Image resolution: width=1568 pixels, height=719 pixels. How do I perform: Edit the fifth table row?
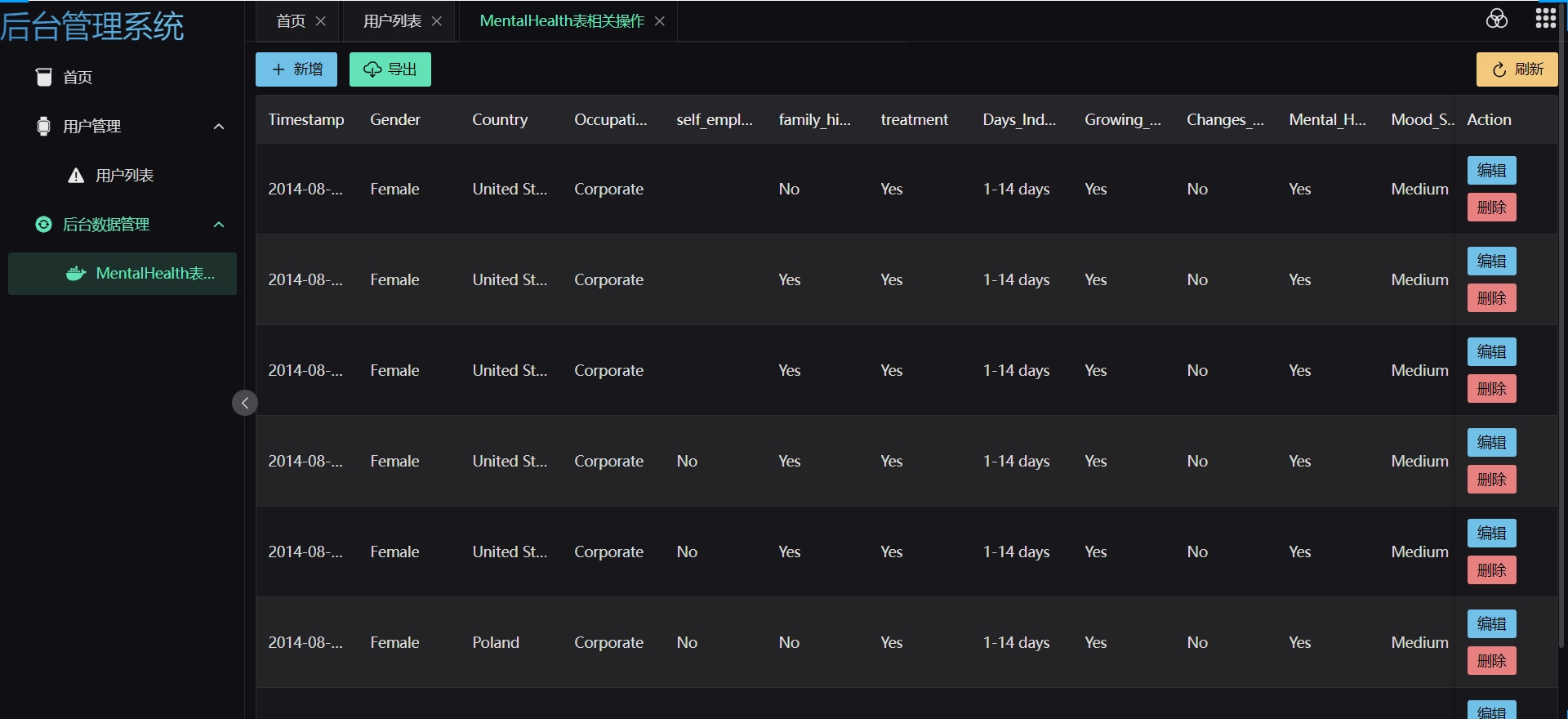pyautogui.click(x=1492, y=534)
